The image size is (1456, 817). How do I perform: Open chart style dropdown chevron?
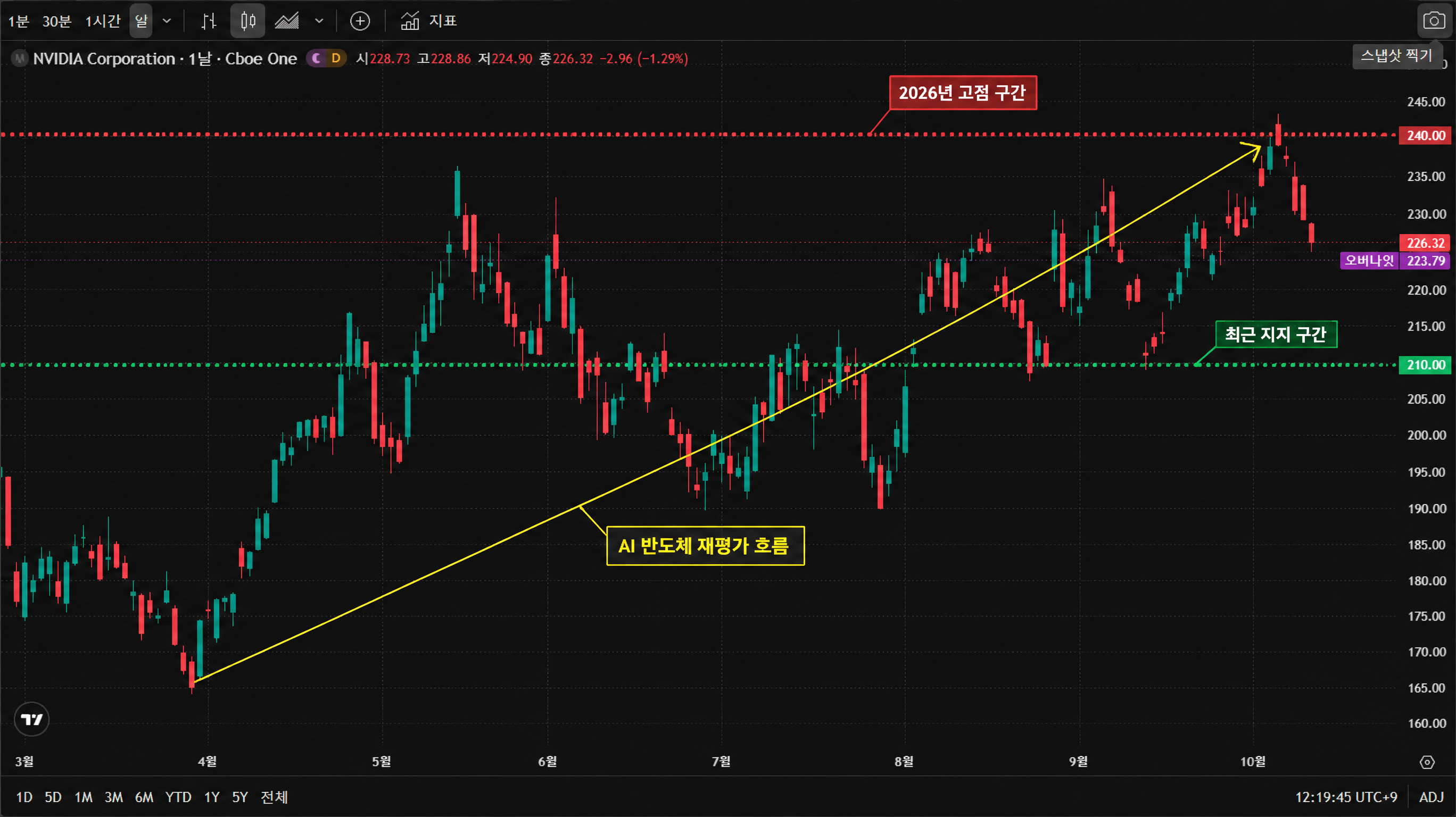319,21
